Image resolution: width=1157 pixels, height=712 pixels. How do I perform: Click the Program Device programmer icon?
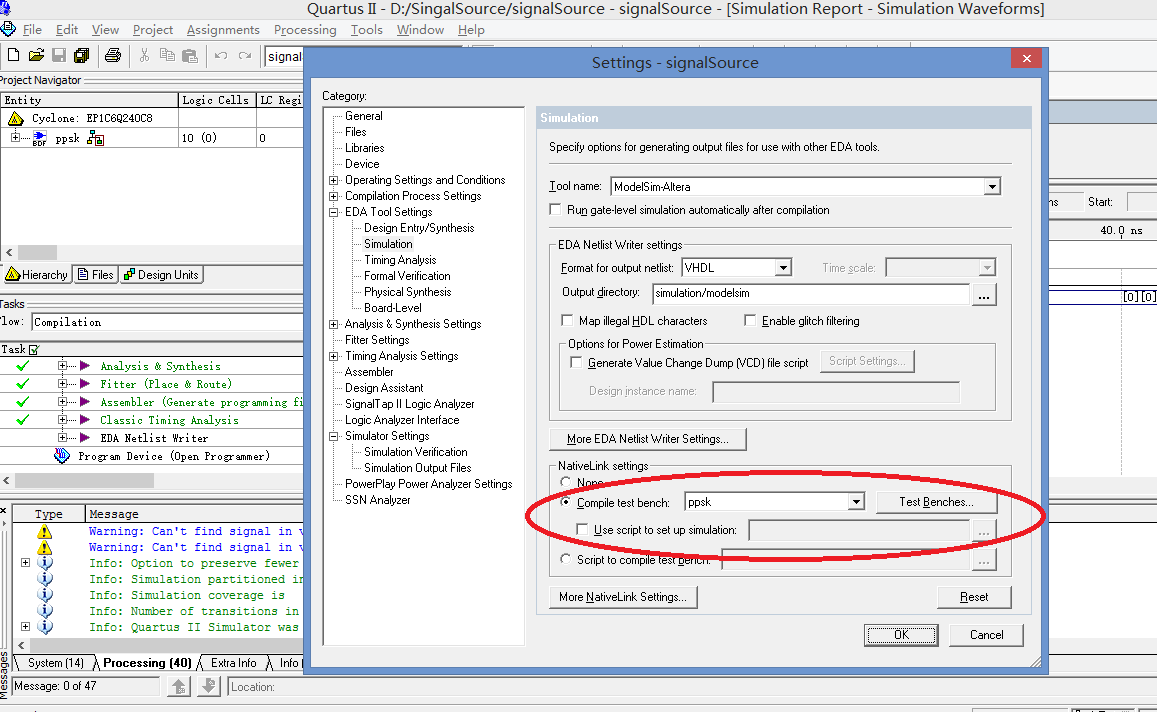point(62,456)
